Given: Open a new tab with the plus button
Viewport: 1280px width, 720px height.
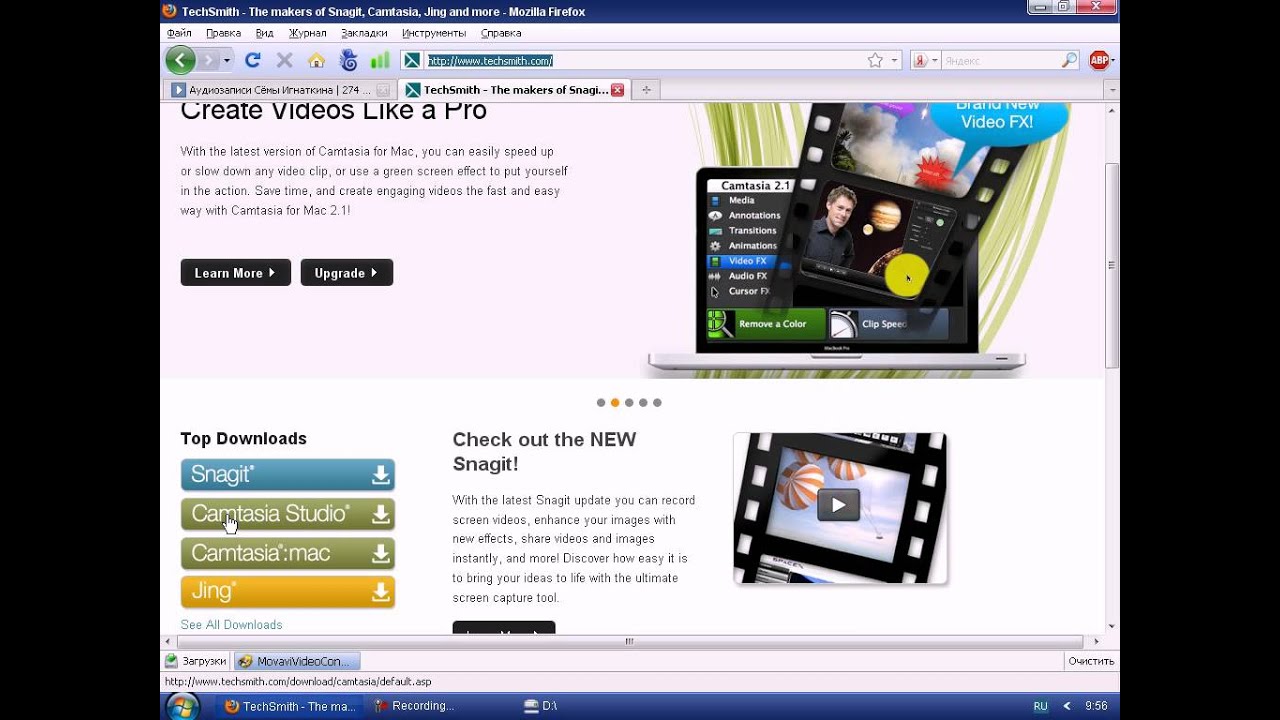Looking at the screenshot, I should coord(645,90).
